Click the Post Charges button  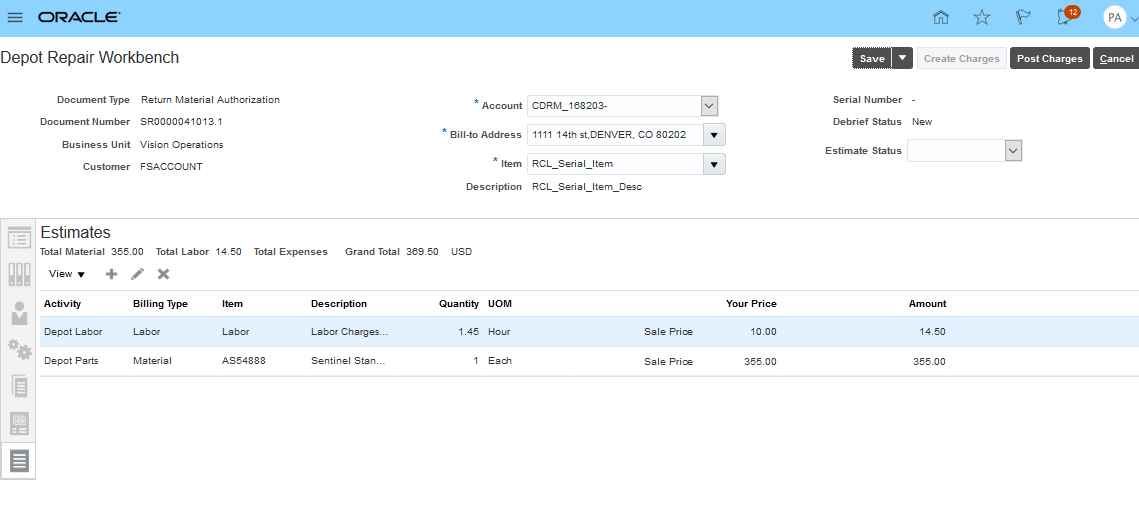[1050, 59]
